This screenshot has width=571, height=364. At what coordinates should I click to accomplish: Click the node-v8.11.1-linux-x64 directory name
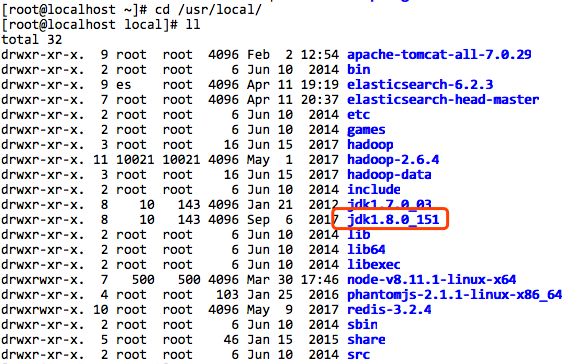click(x=432, y=280)
